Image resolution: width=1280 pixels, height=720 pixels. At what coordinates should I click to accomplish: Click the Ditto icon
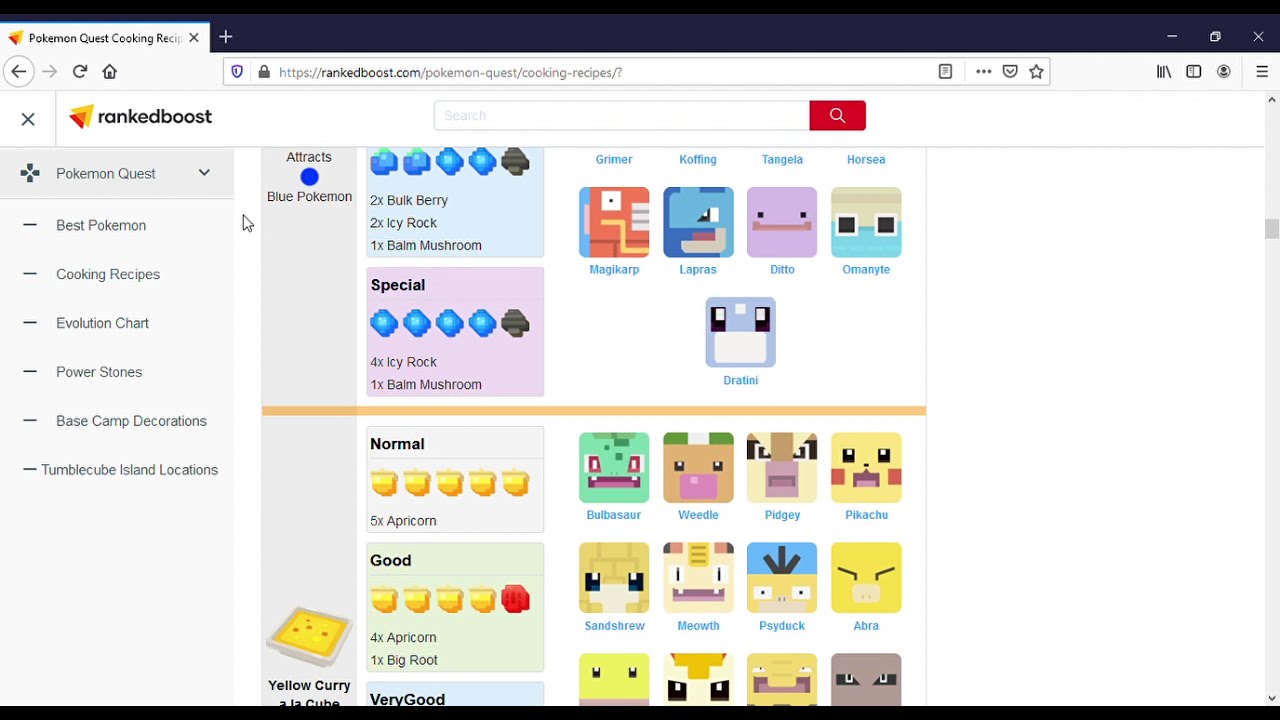pos(782,222)
